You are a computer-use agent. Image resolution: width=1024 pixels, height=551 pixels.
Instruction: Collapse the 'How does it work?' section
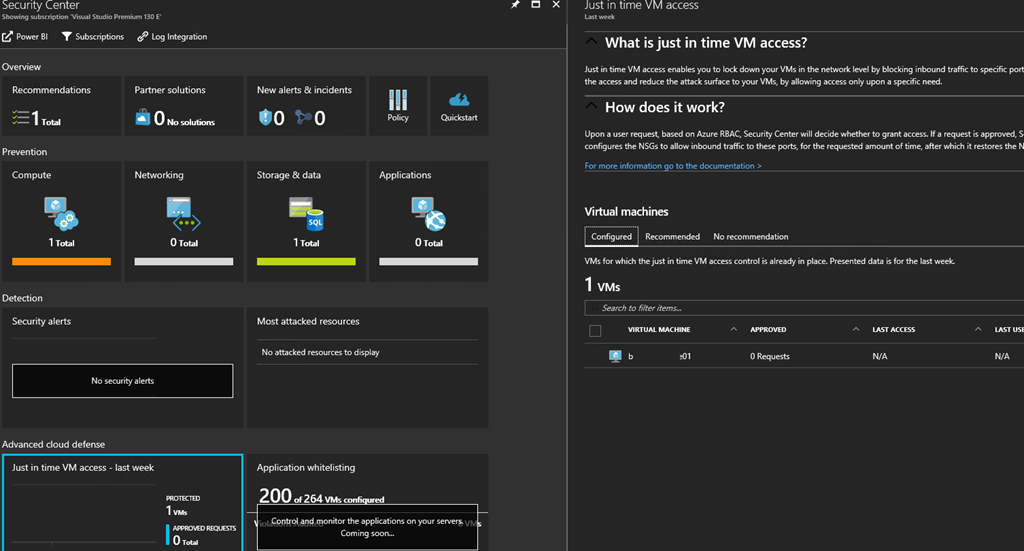(x=592, y=107)
